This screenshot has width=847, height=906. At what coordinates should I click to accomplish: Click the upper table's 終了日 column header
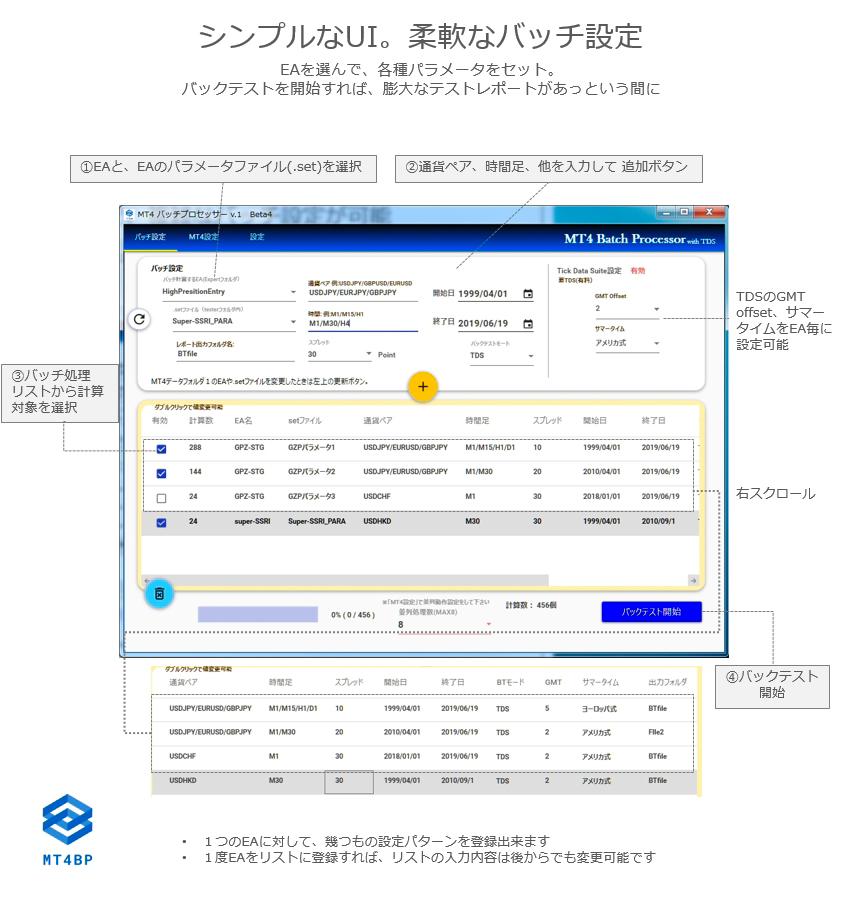click(653, 421)
